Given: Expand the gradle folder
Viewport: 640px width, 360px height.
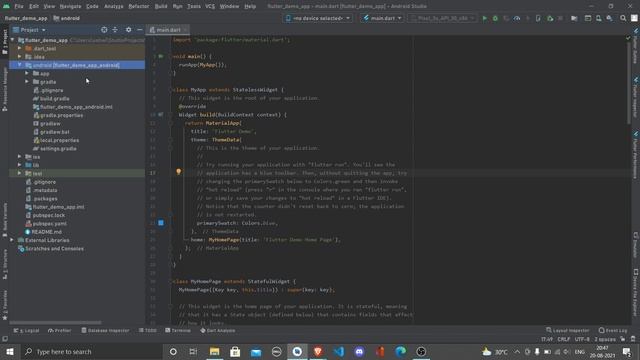Looking at the screenshot, I should point(27,82).
